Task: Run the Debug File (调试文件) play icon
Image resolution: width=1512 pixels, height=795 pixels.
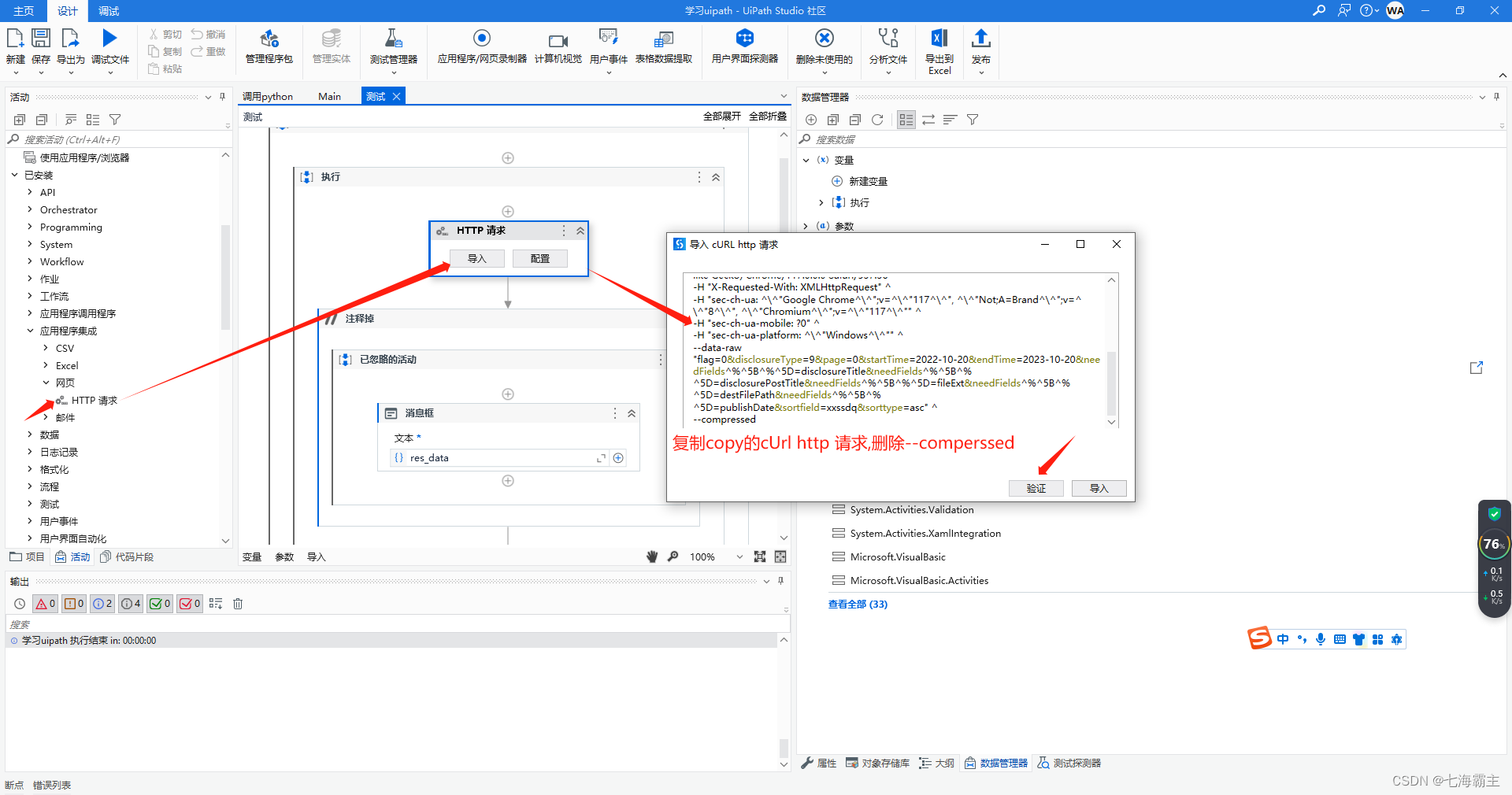Action: coord(109,39)
